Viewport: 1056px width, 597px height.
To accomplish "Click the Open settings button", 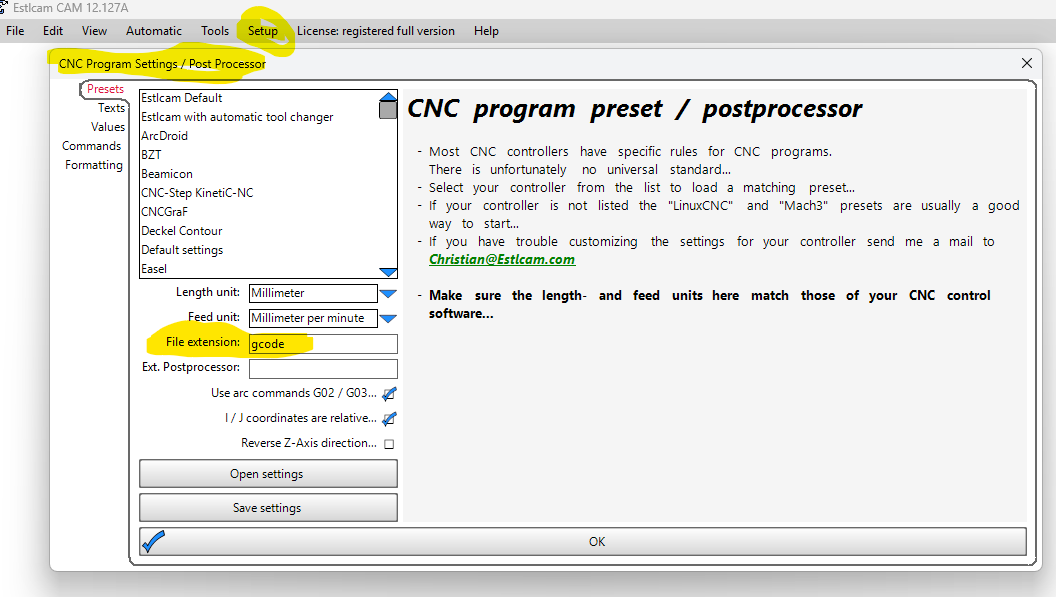I will [x=267, y=474].
